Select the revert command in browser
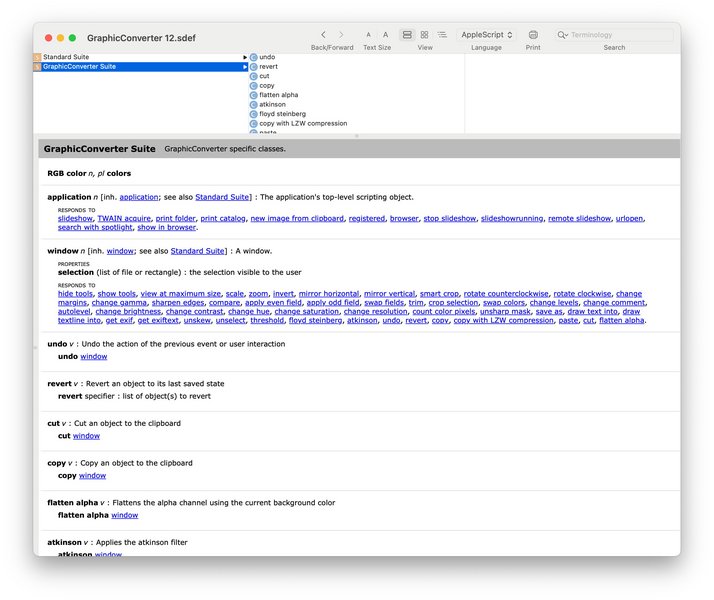 (x=268, y=66)
